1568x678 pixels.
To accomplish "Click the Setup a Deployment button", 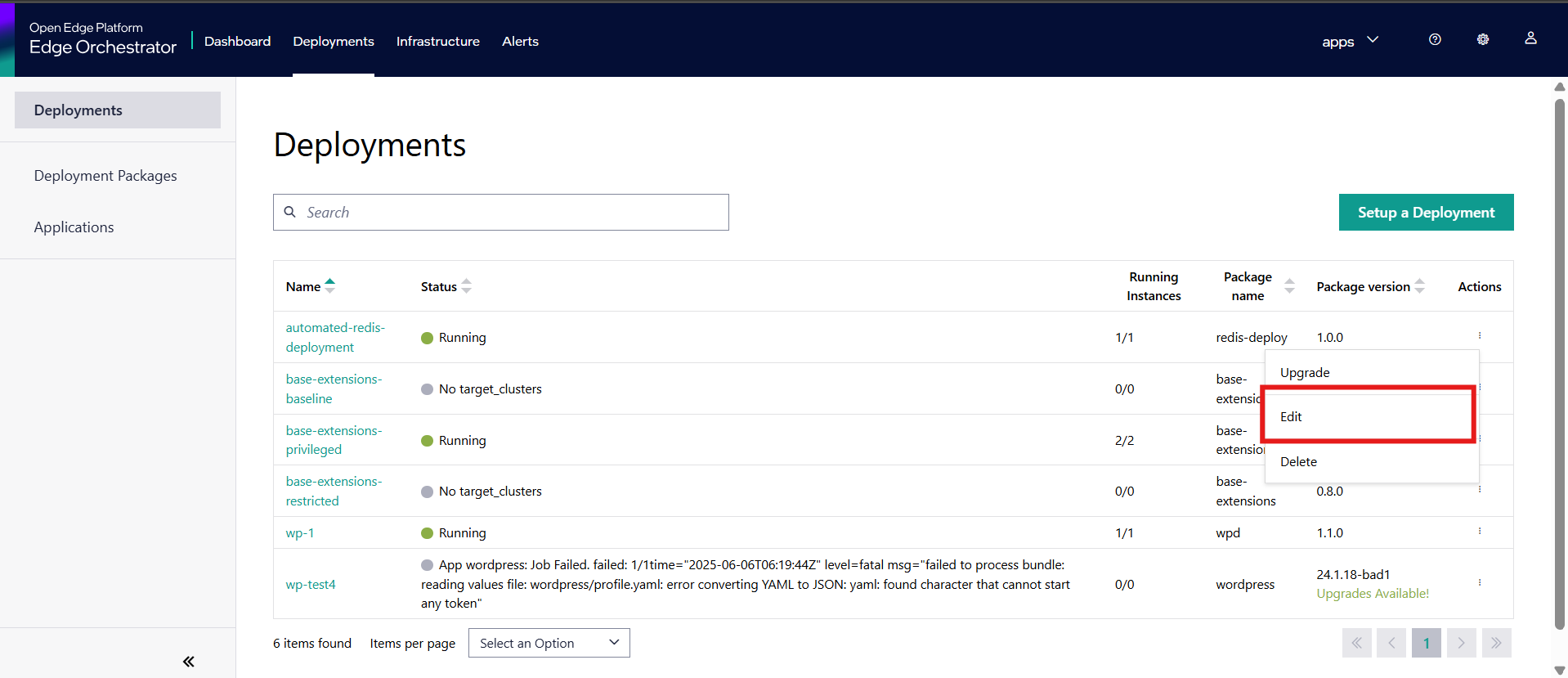I will point(1426,213).
